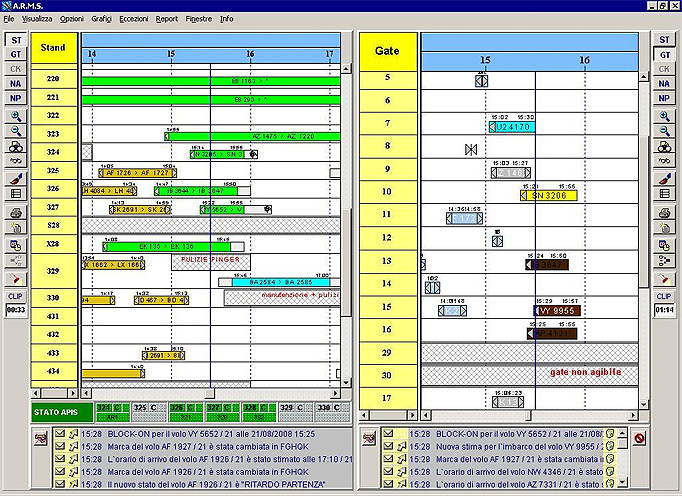The height and width of the screenshot is (496, 682).
Task: Click the red stop icon beside the right message log
Action: 639,438
